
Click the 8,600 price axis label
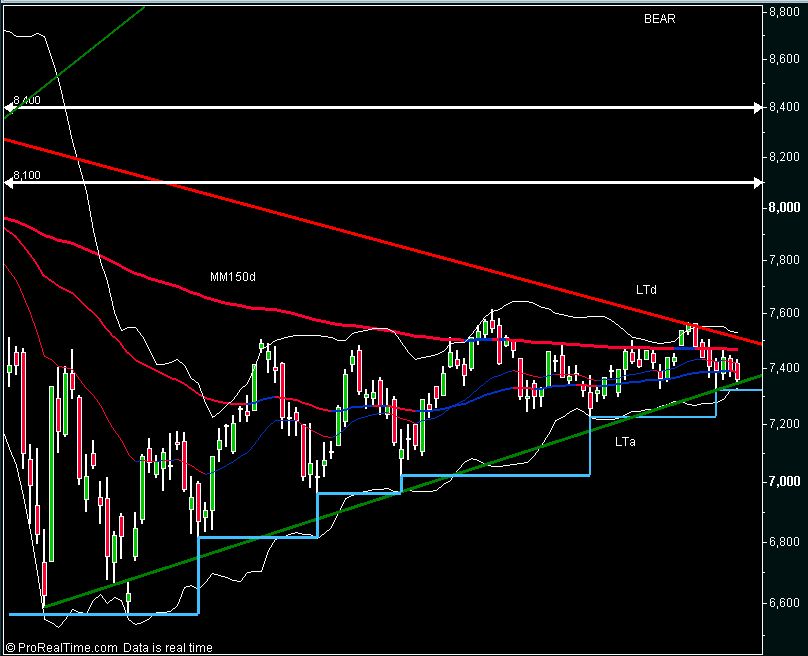tap(784, 59)
